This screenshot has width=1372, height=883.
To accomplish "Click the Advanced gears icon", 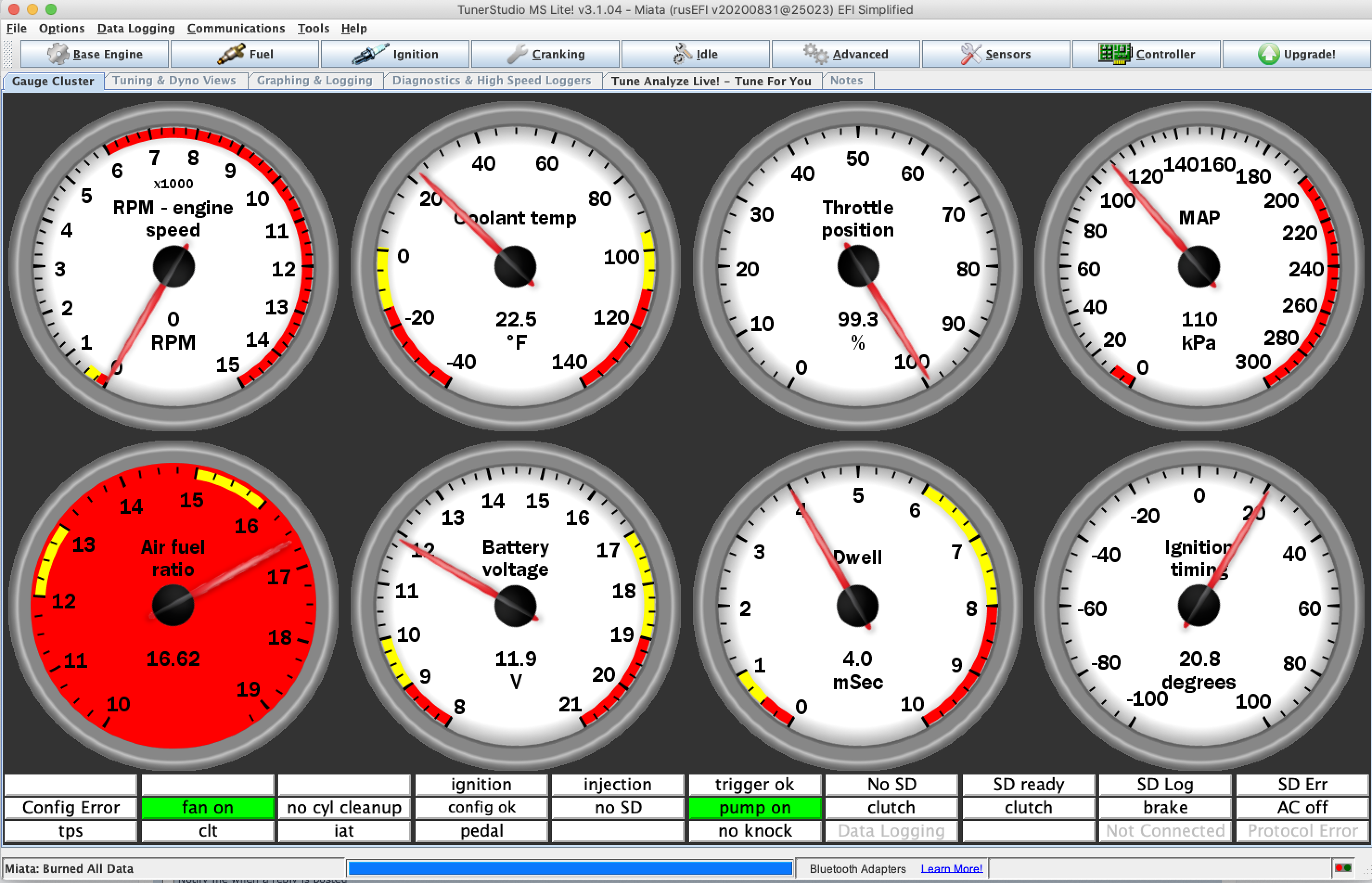I will (815, 54).
